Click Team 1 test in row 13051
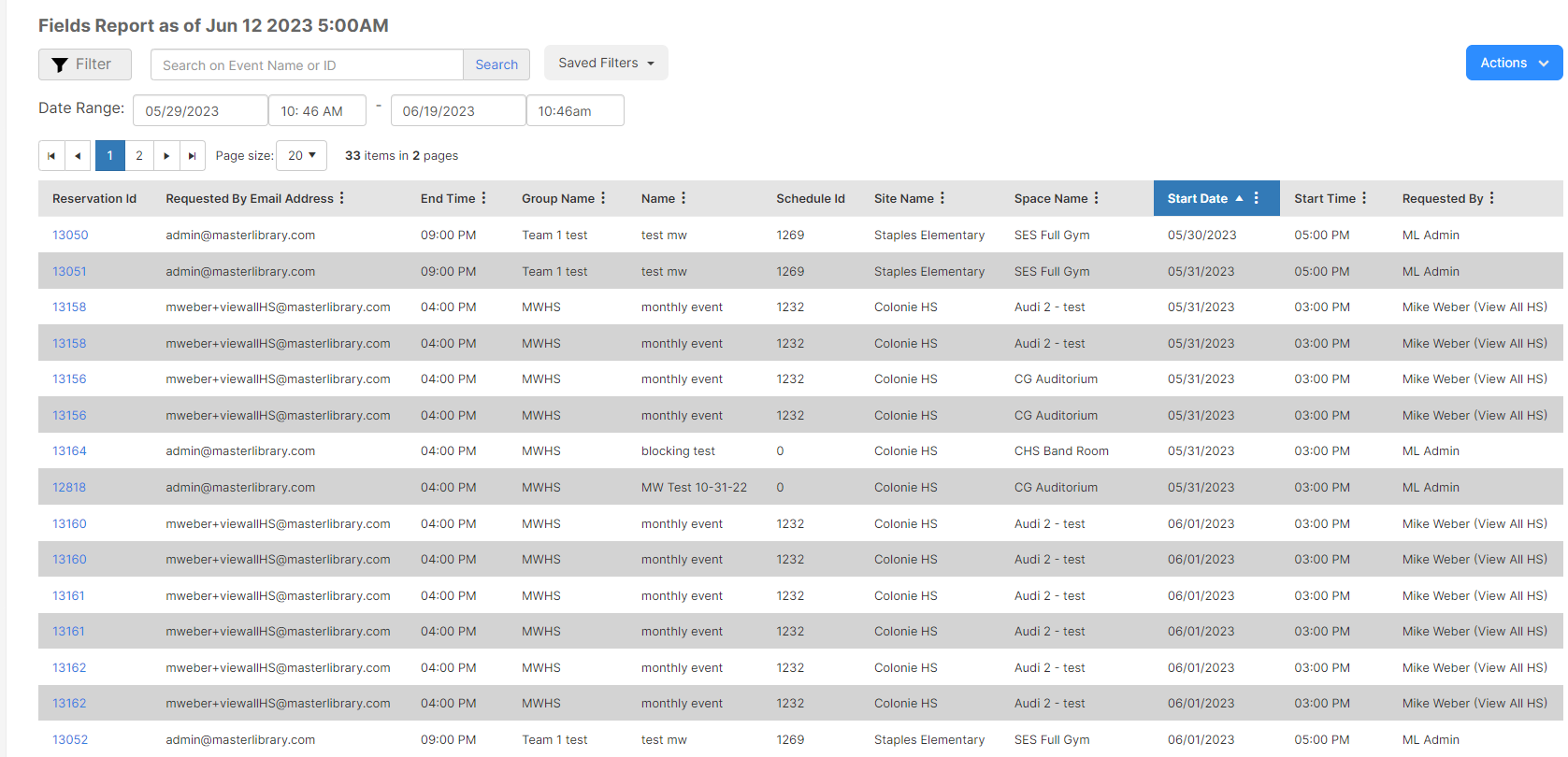1568x757 pixels. coord(554,272)
